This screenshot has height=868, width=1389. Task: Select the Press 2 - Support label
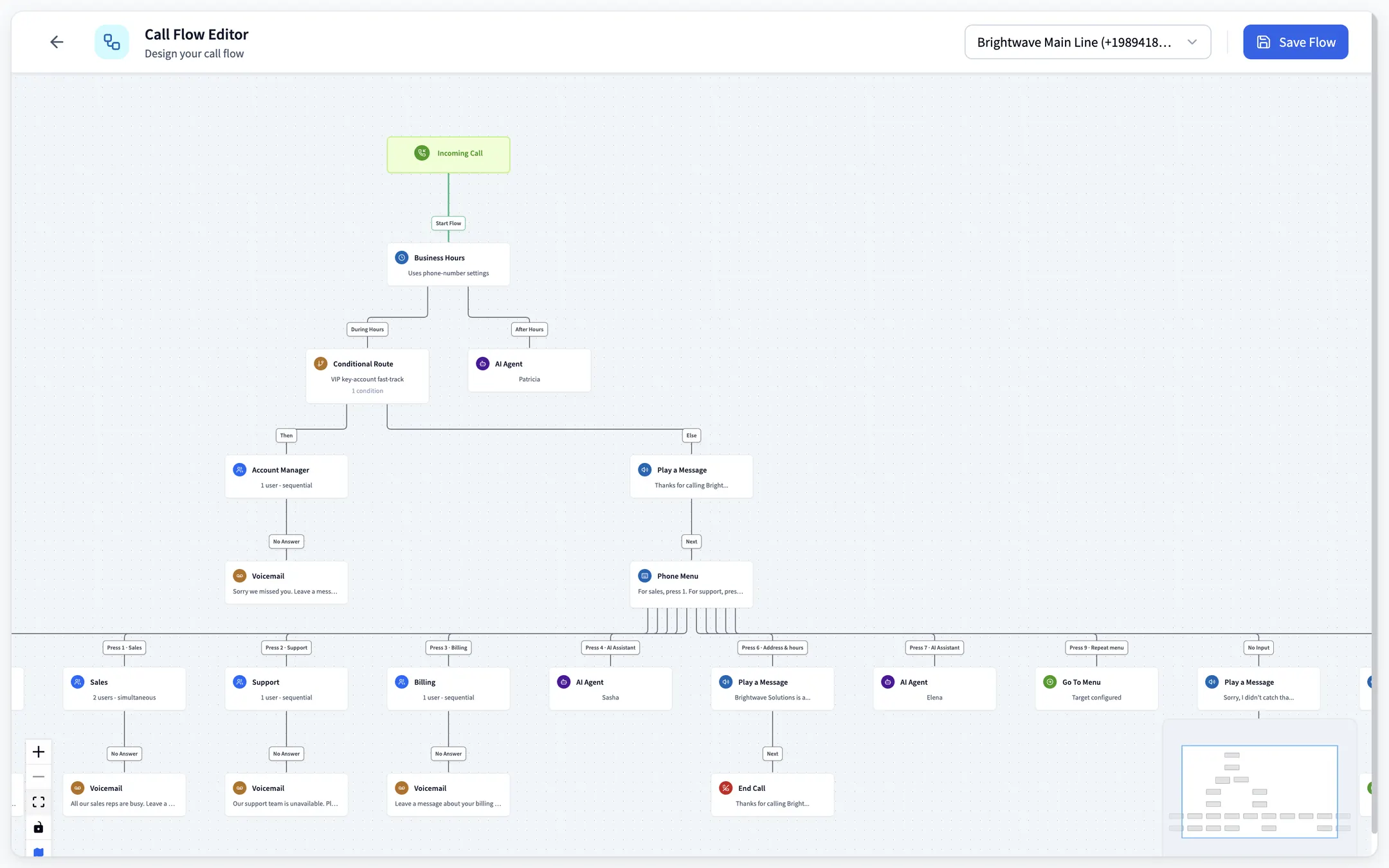pyautogui.click(x=286, y=648)
